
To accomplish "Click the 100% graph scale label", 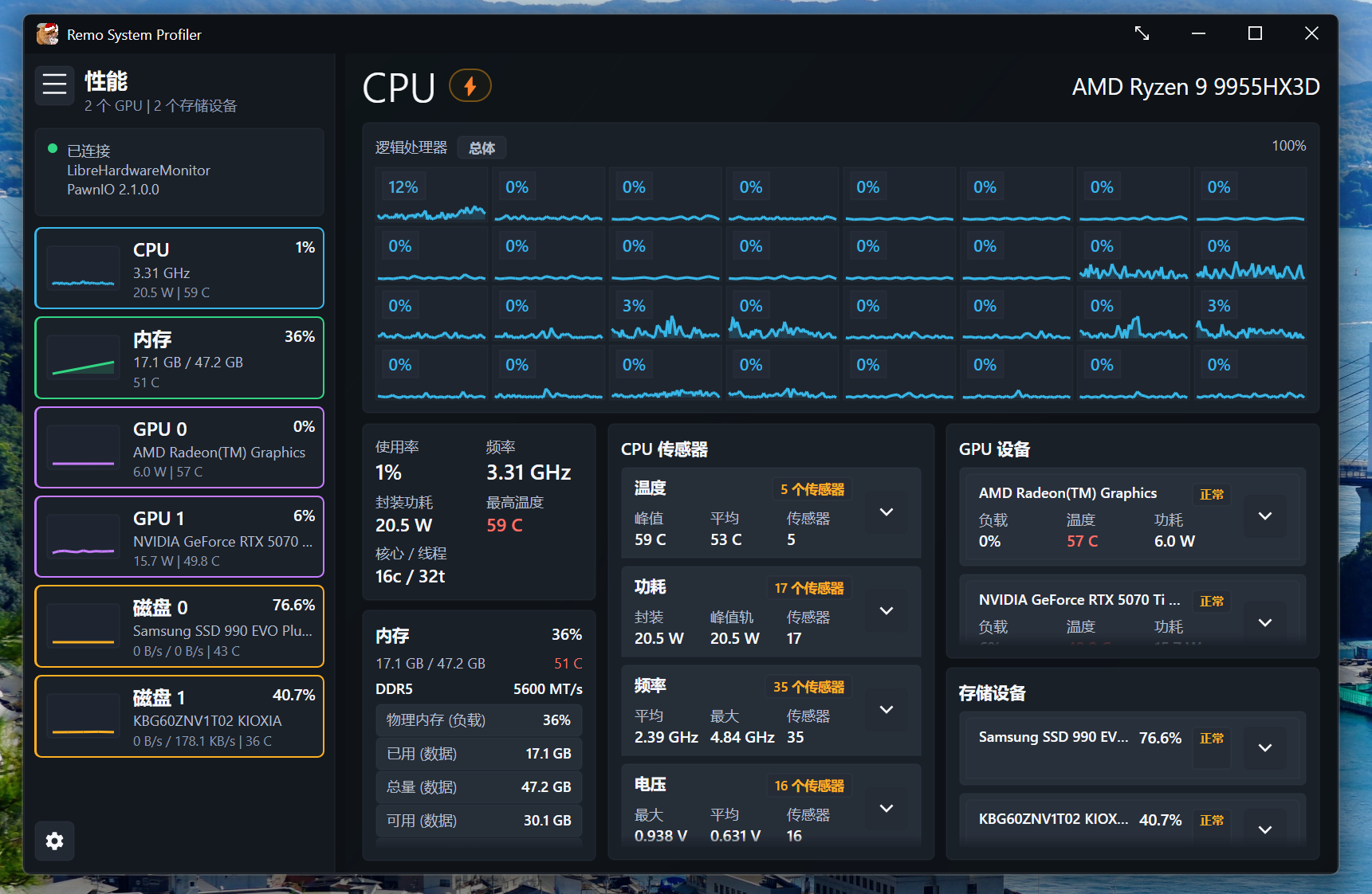I will (x=1288, y=146).
